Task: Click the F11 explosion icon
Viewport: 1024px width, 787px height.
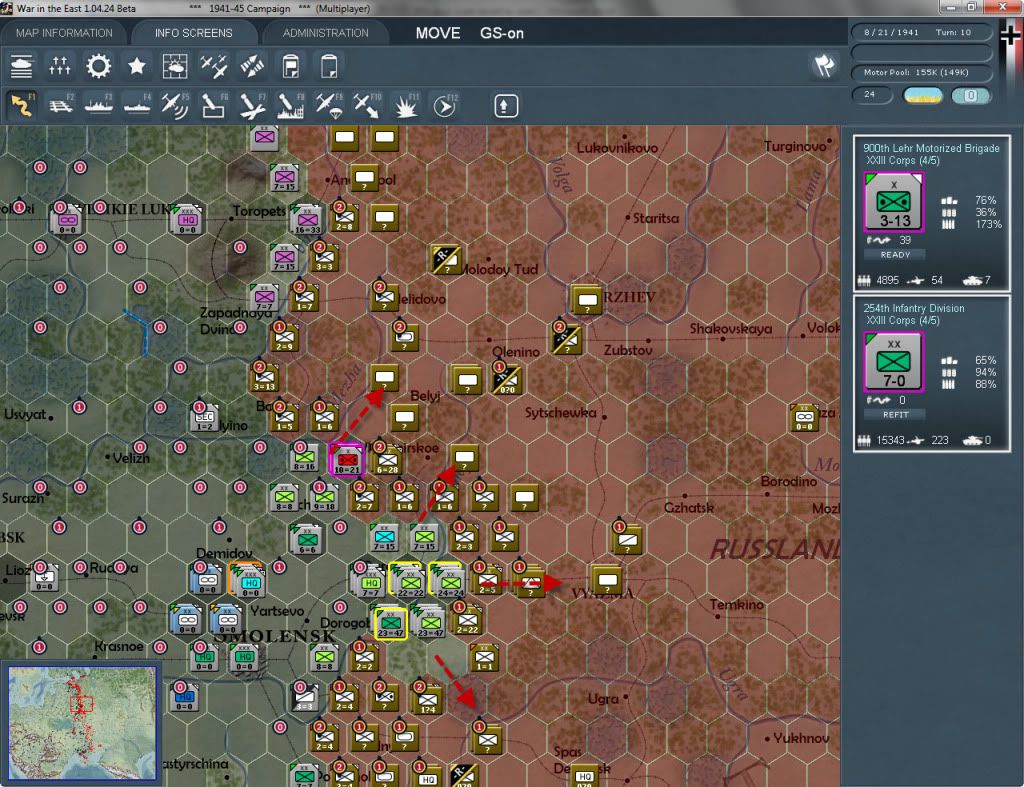Action: (406, 105)
